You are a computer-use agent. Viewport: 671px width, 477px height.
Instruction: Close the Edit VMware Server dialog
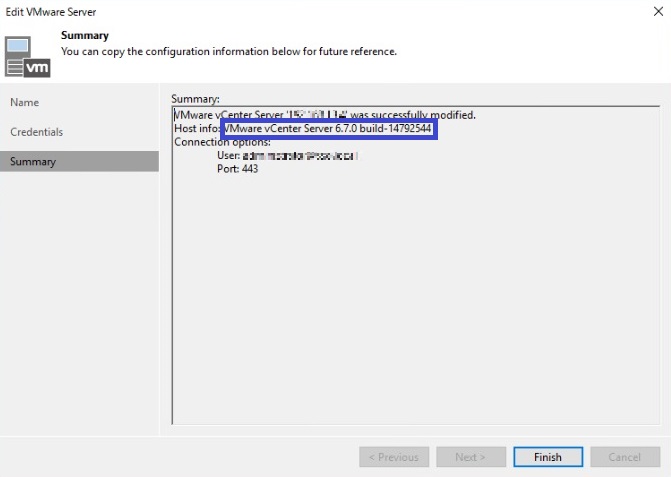[658, 12]
